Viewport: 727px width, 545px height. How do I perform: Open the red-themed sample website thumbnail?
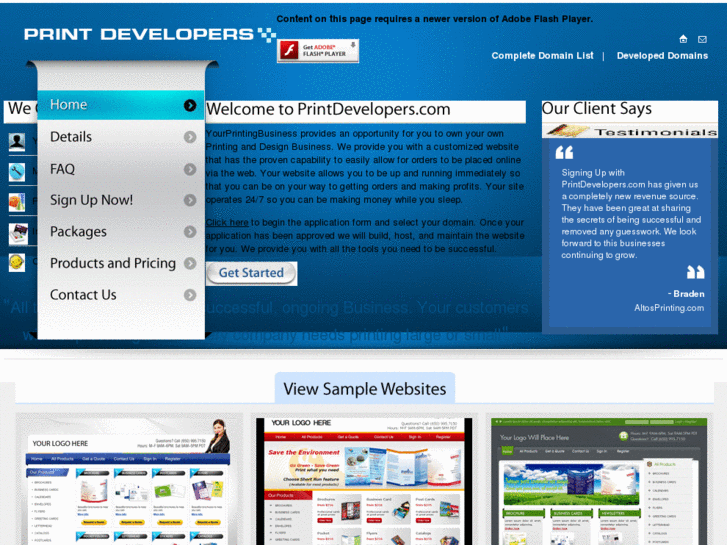[364, 480]
